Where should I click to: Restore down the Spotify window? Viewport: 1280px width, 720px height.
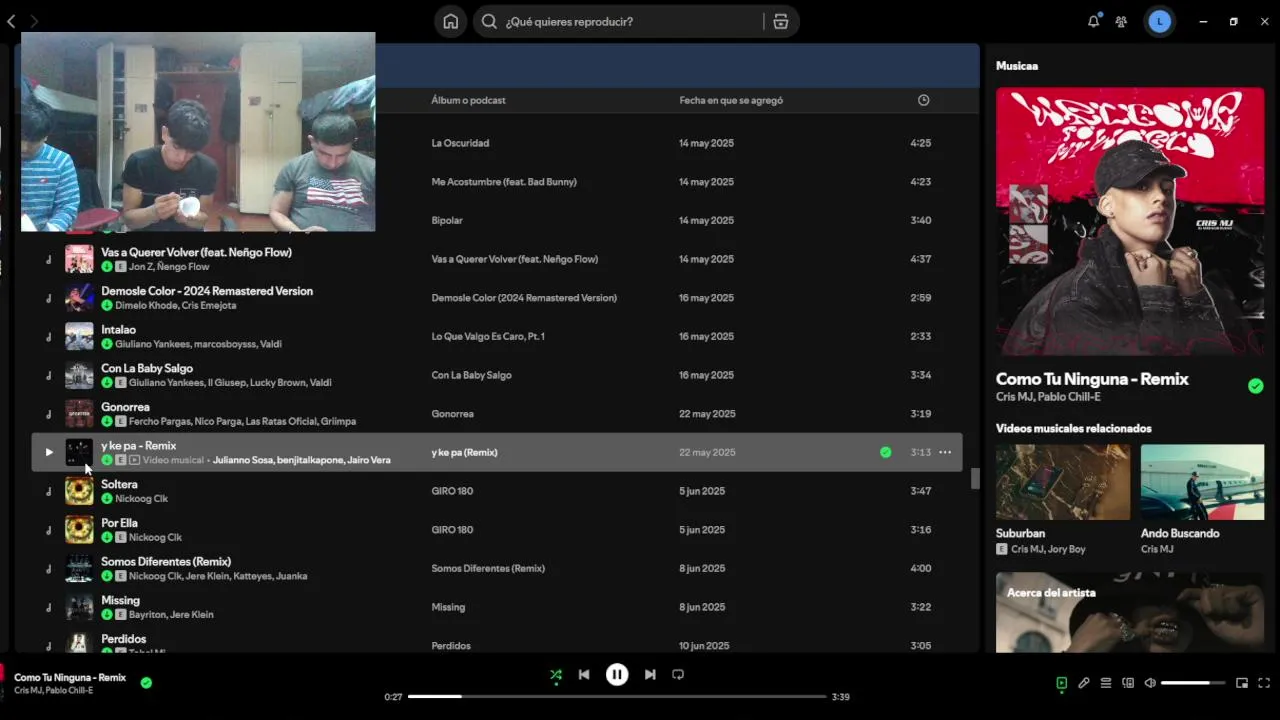click(x=1233, y=21)
